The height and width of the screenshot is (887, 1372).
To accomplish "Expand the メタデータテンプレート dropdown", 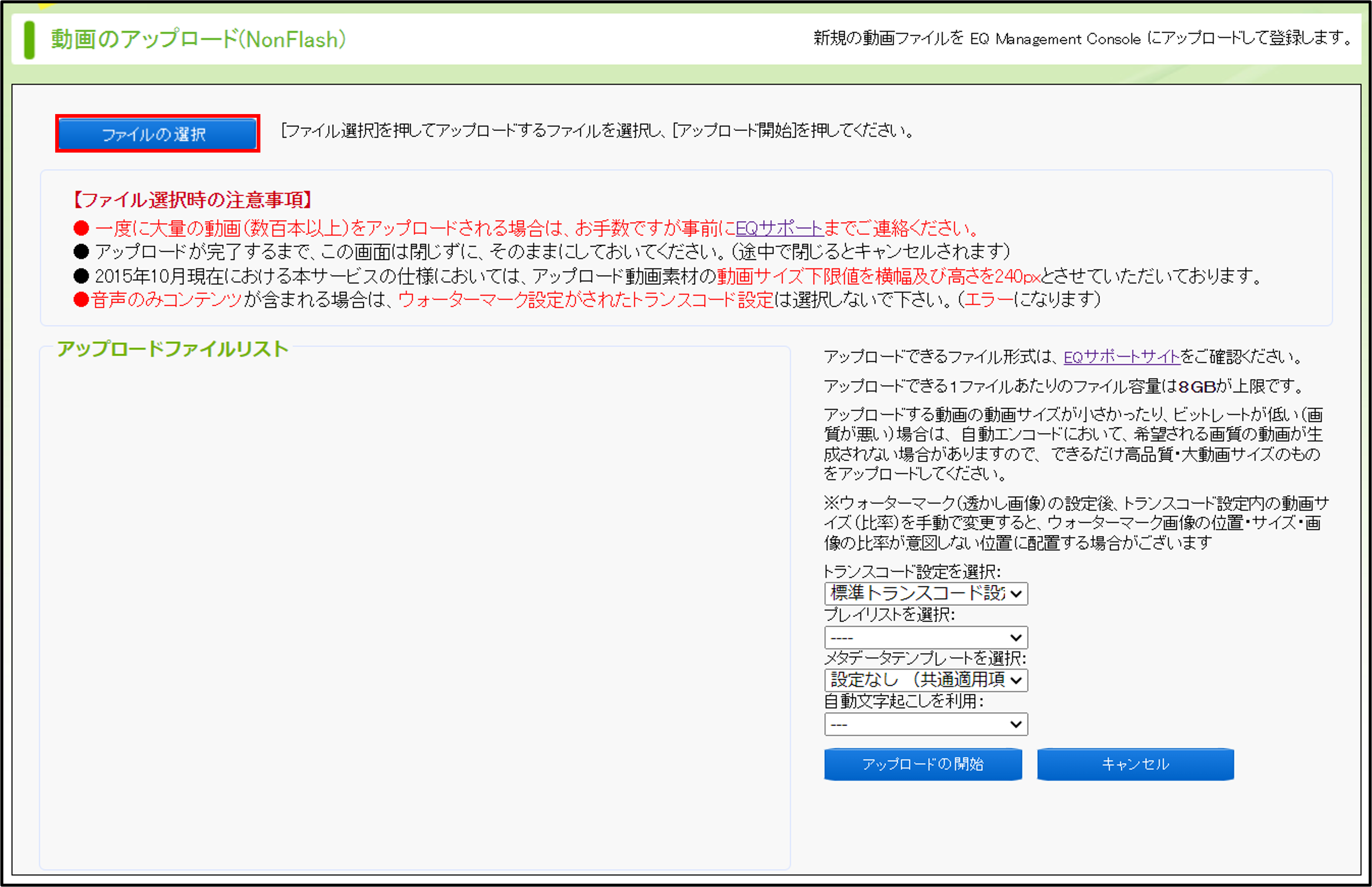I will click(x=926, y=680).
